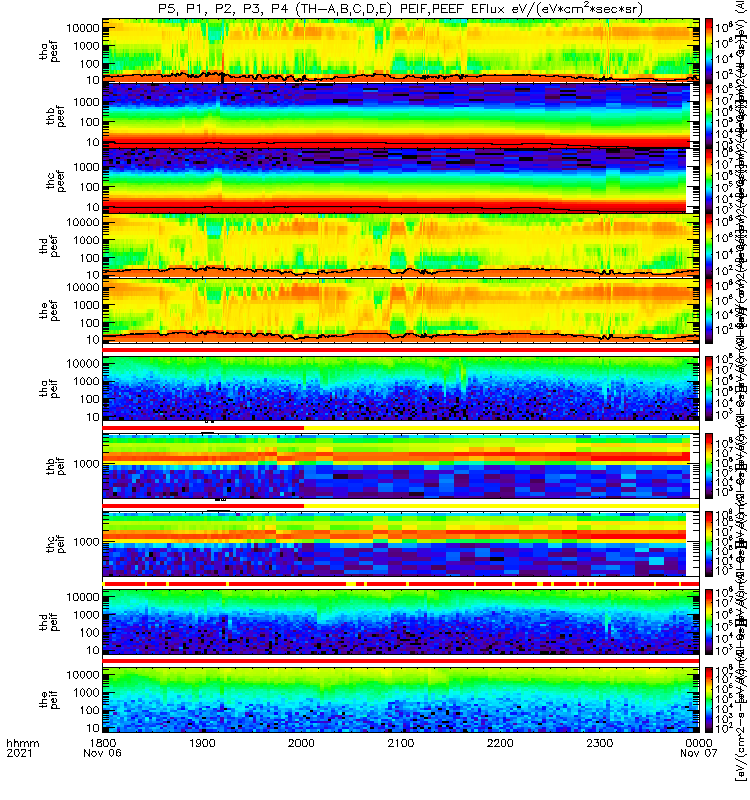Select the 'the peef' panel label
Image resolution: width=750 pixels, height=800 pixels.
point(49,311)
